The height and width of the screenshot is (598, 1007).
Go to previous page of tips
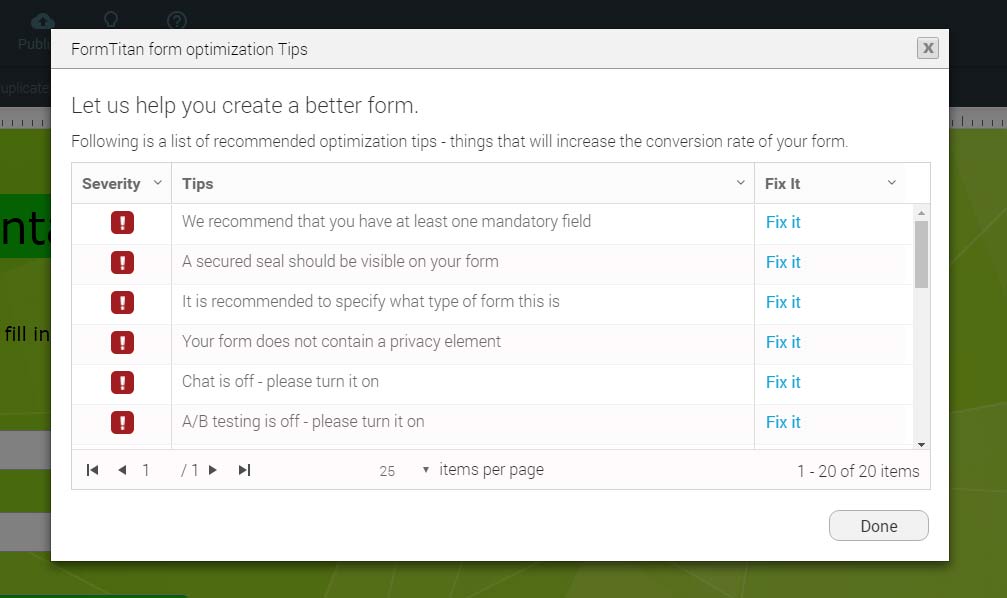pos(122,470)
